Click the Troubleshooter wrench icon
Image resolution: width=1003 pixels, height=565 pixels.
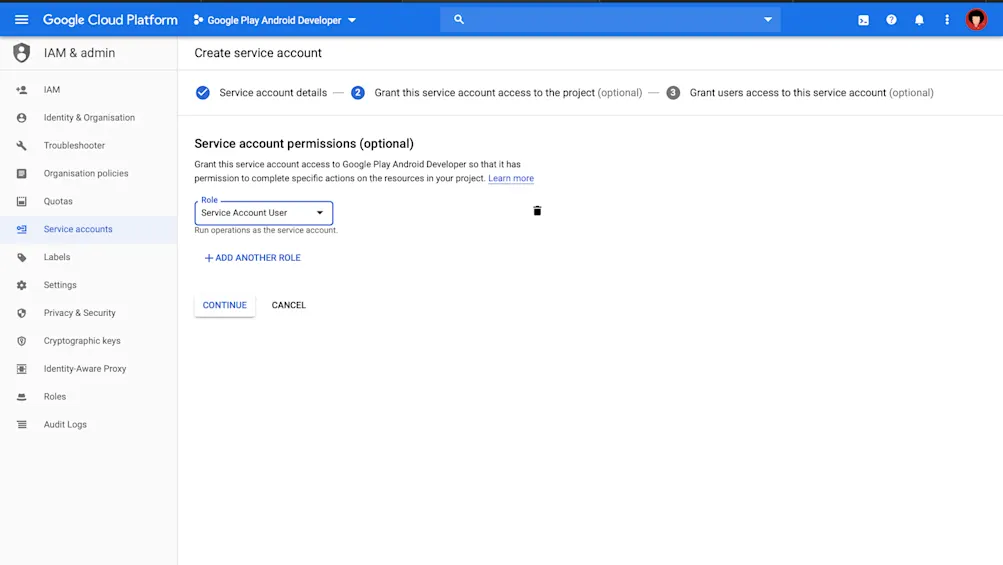point(22,145)
